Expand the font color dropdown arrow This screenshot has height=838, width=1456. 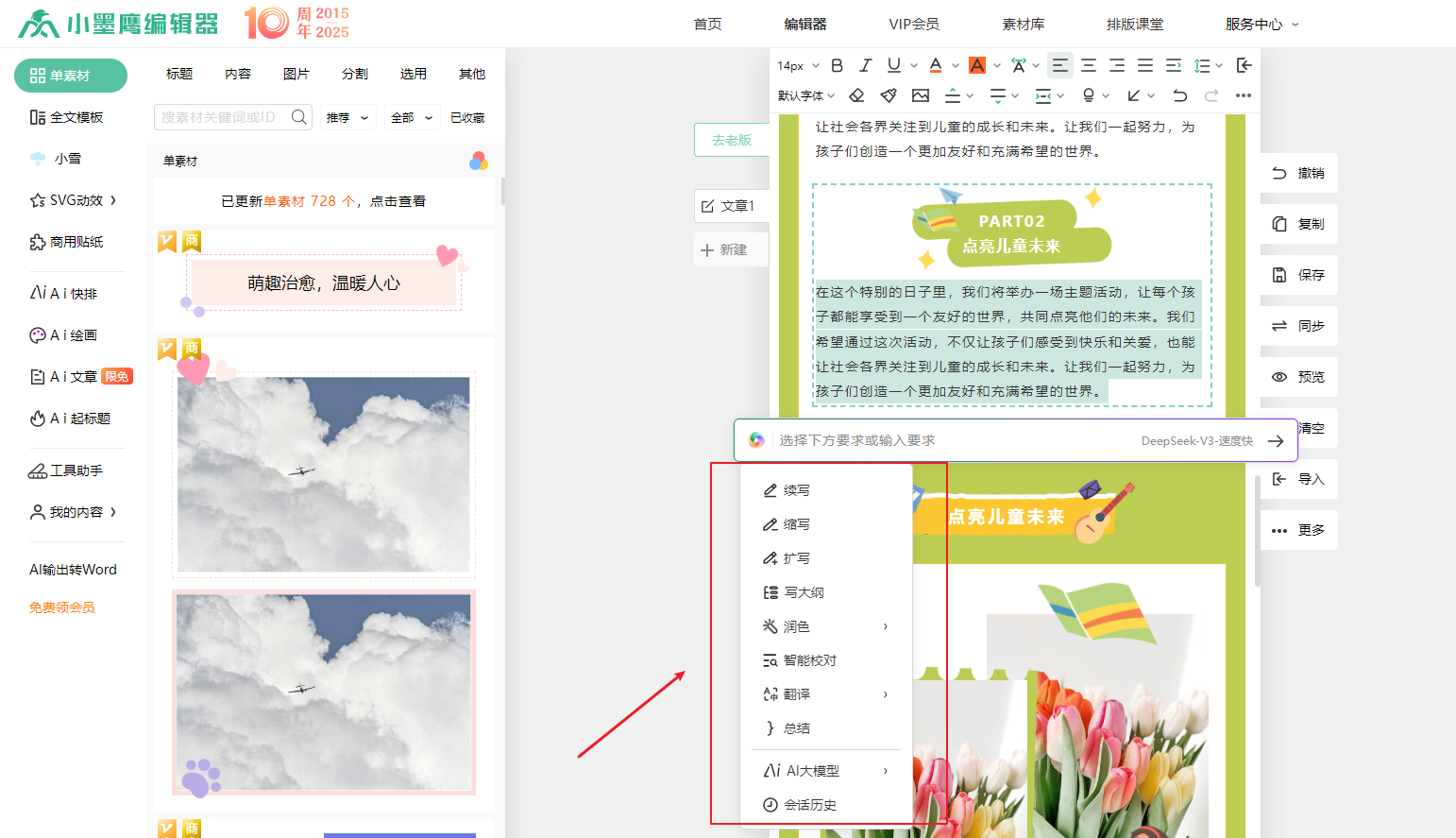(956, 66)
